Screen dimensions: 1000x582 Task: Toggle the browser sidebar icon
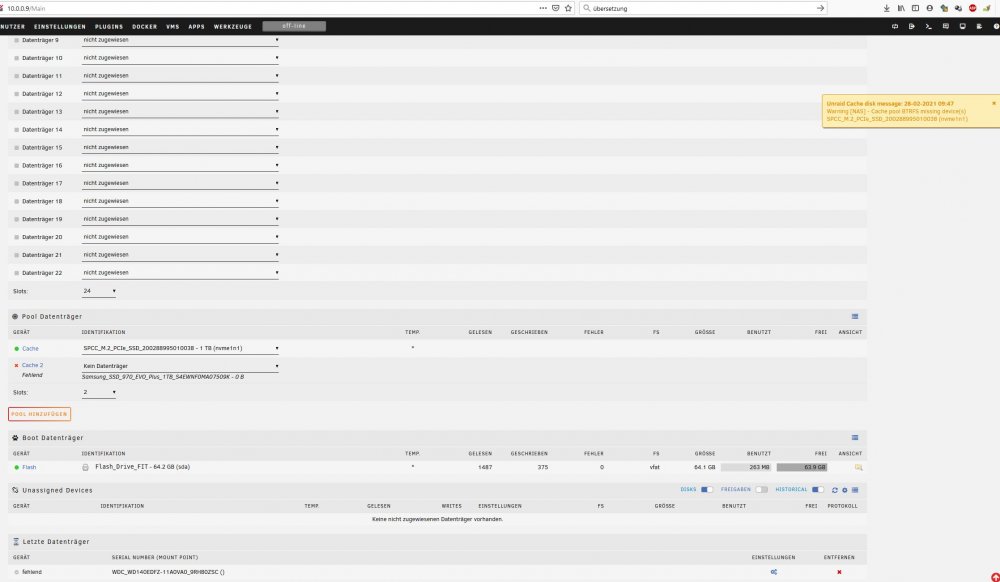tap(915, 8)
